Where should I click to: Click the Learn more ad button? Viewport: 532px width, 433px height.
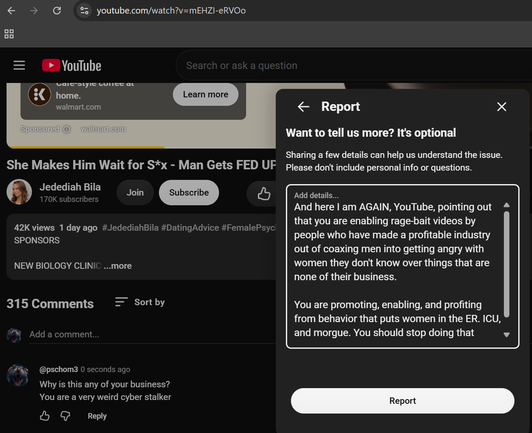coord(205,94)
